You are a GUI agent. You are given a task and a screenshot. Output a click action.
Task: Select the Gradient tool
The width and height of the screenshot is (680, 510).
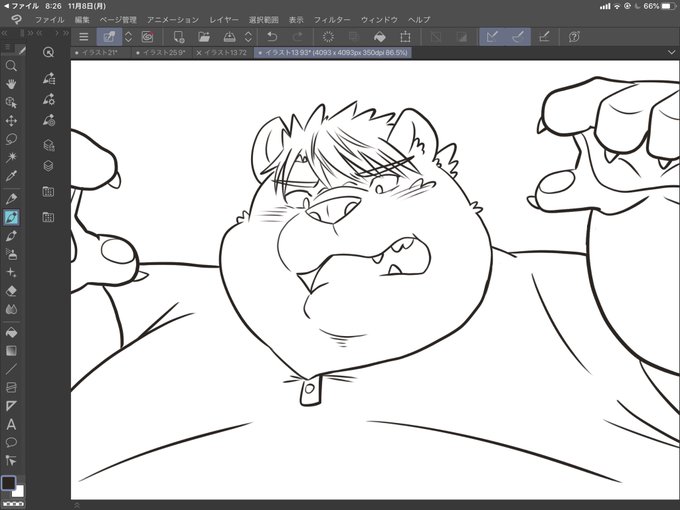tap(11, 350)
